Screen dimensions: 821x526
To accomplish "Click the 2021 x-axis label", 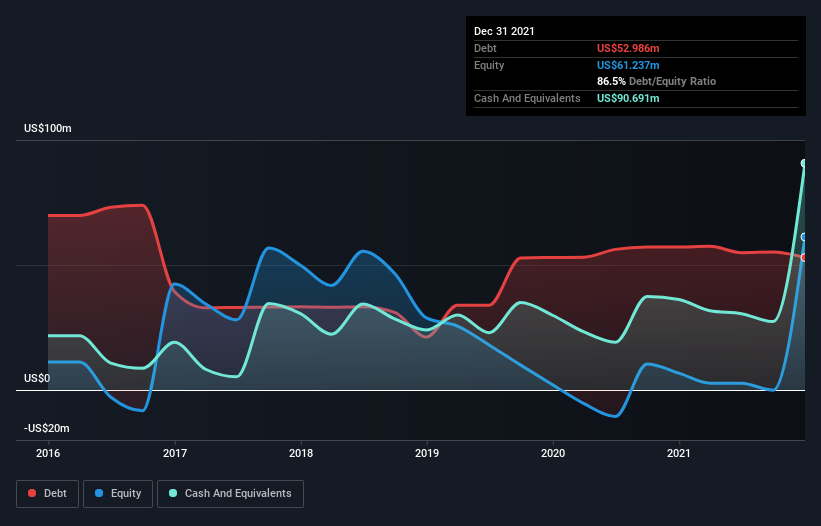I will click(x=679, y=453).
